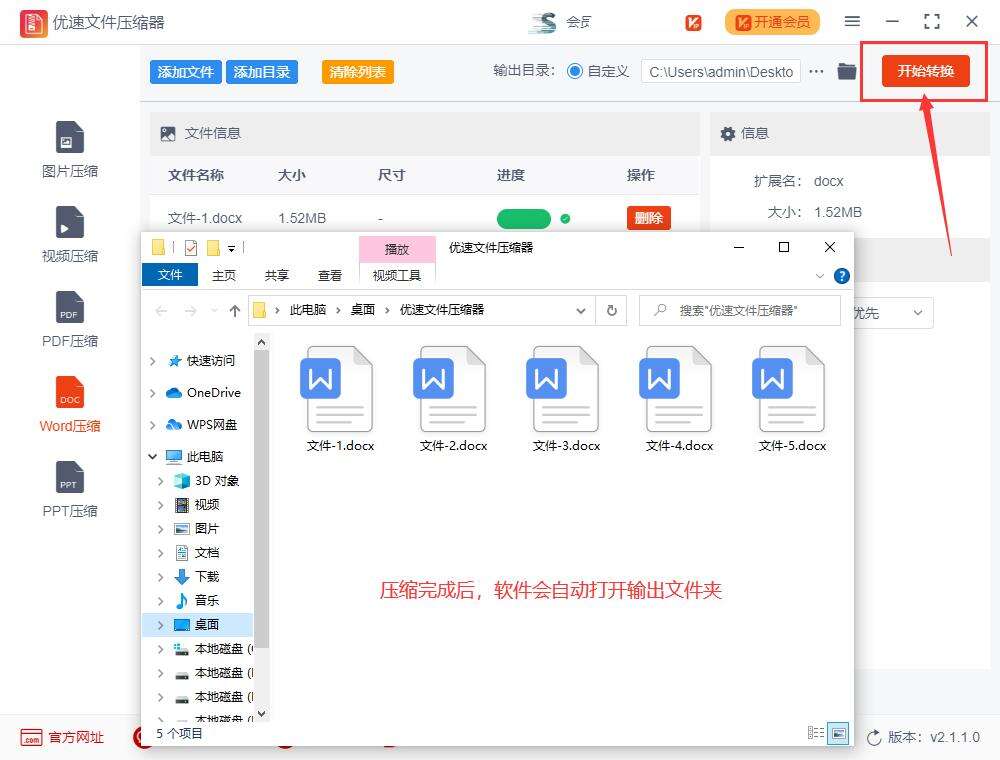This screenshot has height=760, width=1000.
Task: Expand the ribbon chevron in the explorer window
Action: pyautogui.click(x=819, y=275)
